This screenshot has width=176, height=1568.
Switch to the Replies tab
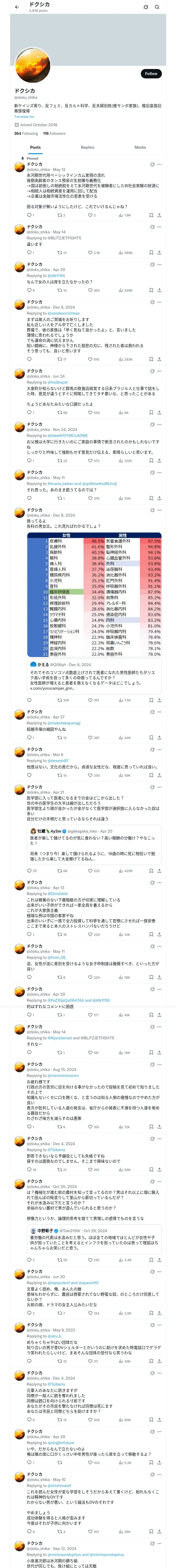click(87, 147)
